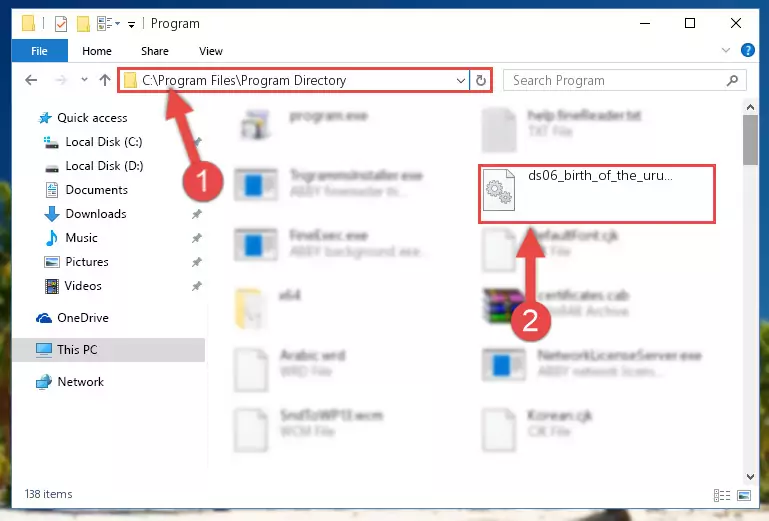Go up one folder level
Viewport: 769px width, 521px height.
coord(104,80)
